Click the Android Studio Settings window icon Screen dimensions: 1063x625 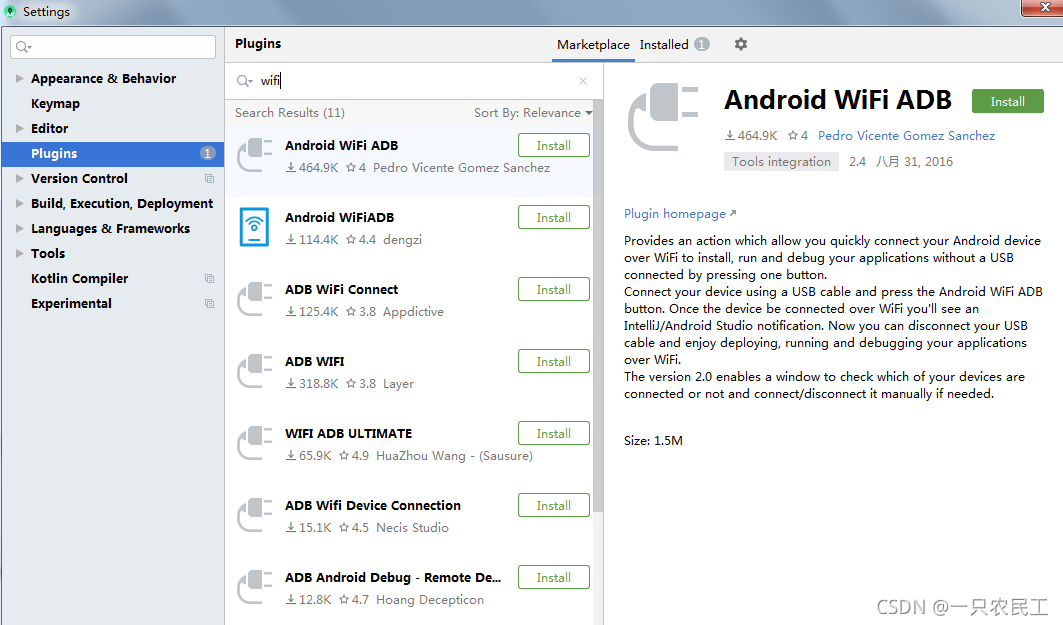(9, 12)
